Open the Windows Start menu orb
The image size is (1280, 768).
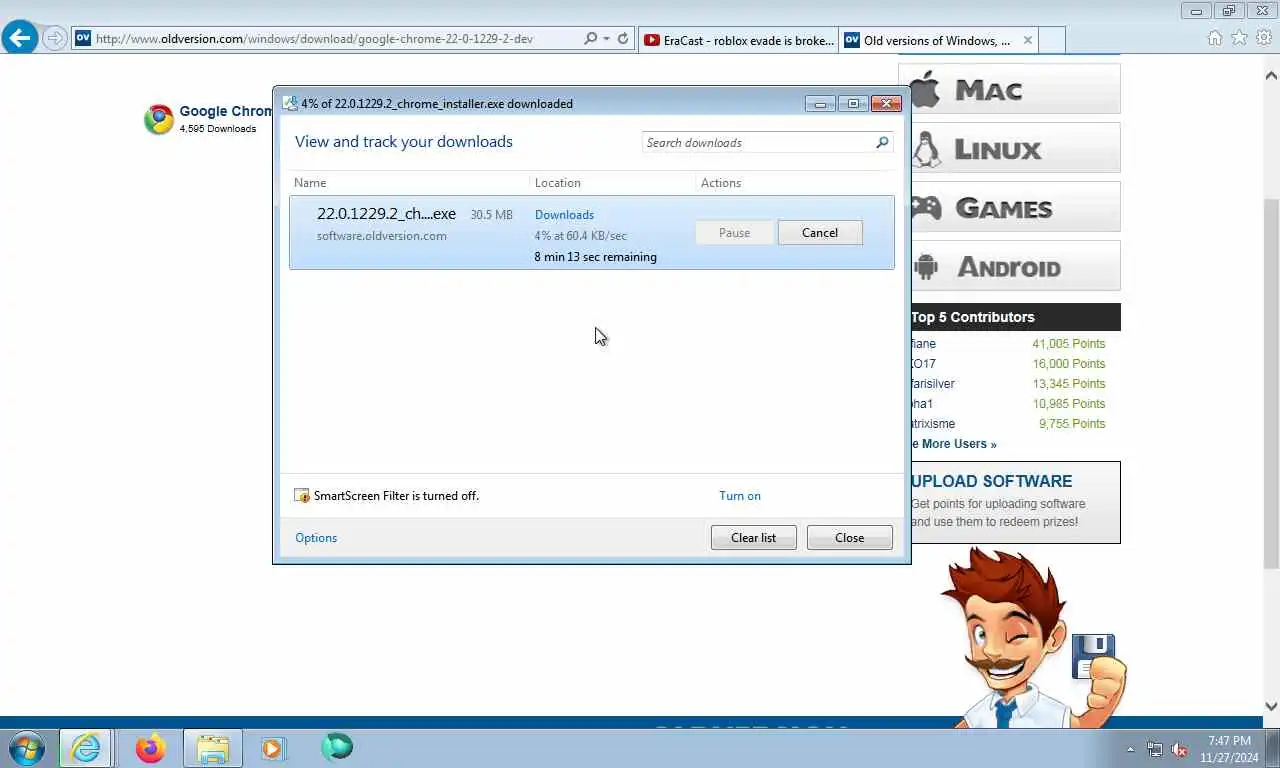pyautogui.click(x=27, y=747)
